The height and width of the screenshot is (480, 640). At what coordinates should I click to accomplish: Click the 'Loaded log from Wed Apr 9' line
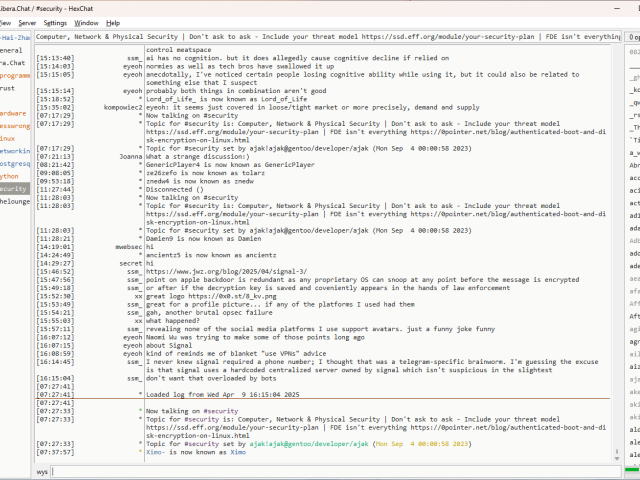click(x=222, y=395)
